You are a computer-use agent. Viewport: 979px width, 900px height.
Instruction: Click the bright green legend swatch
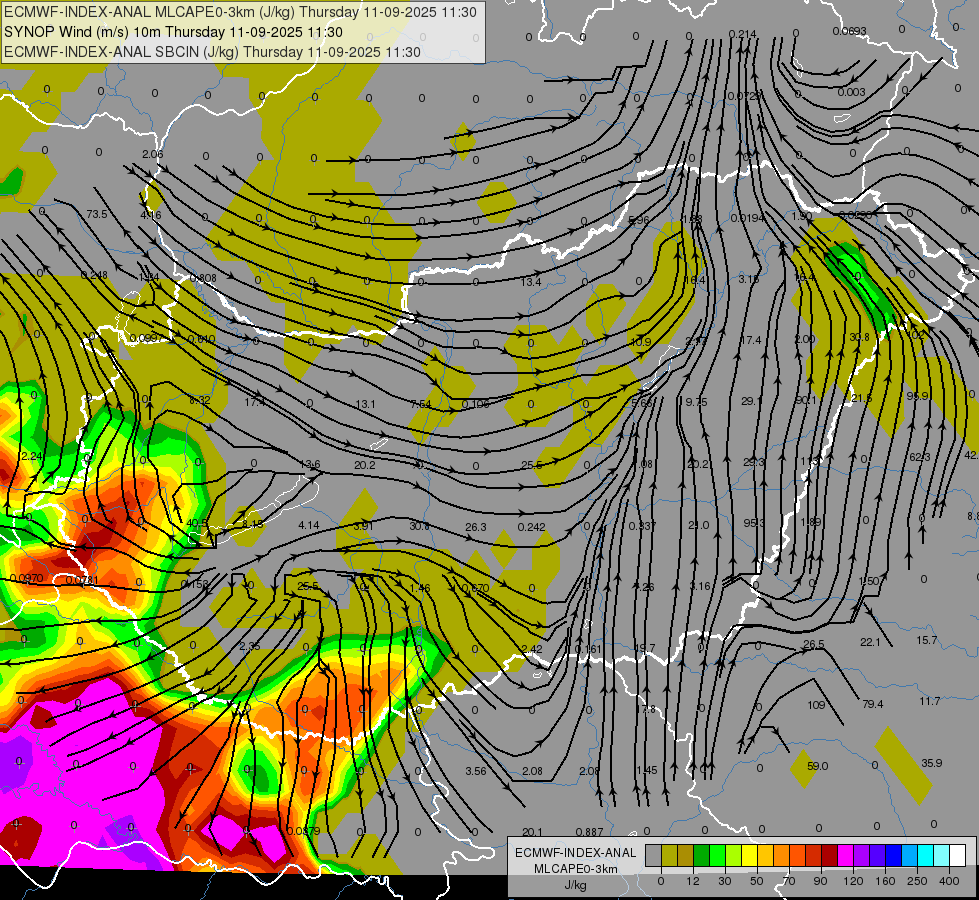pos(717,855)
